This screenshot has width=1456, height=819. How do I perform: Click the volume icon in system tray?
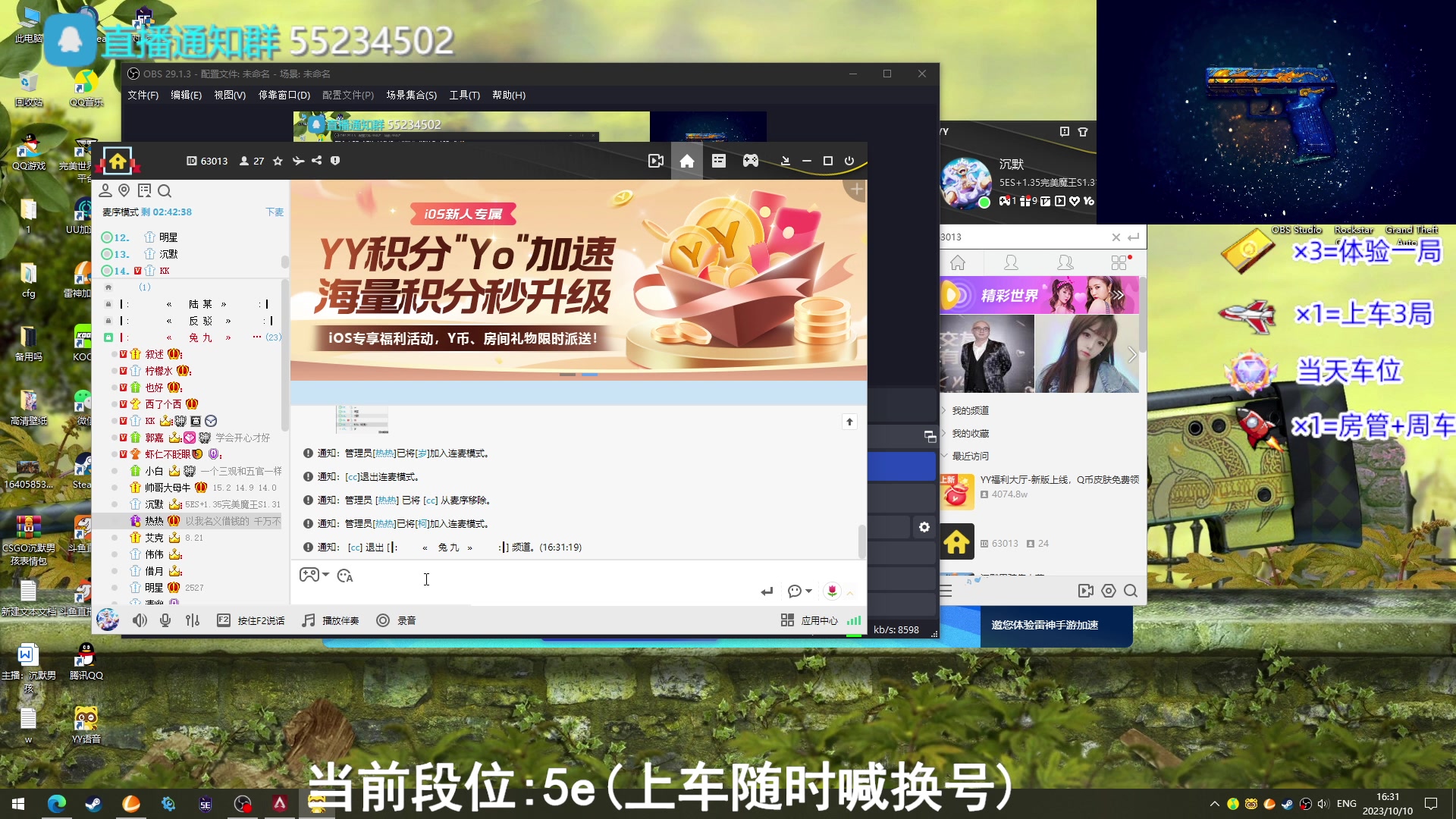pos(1323,804)
